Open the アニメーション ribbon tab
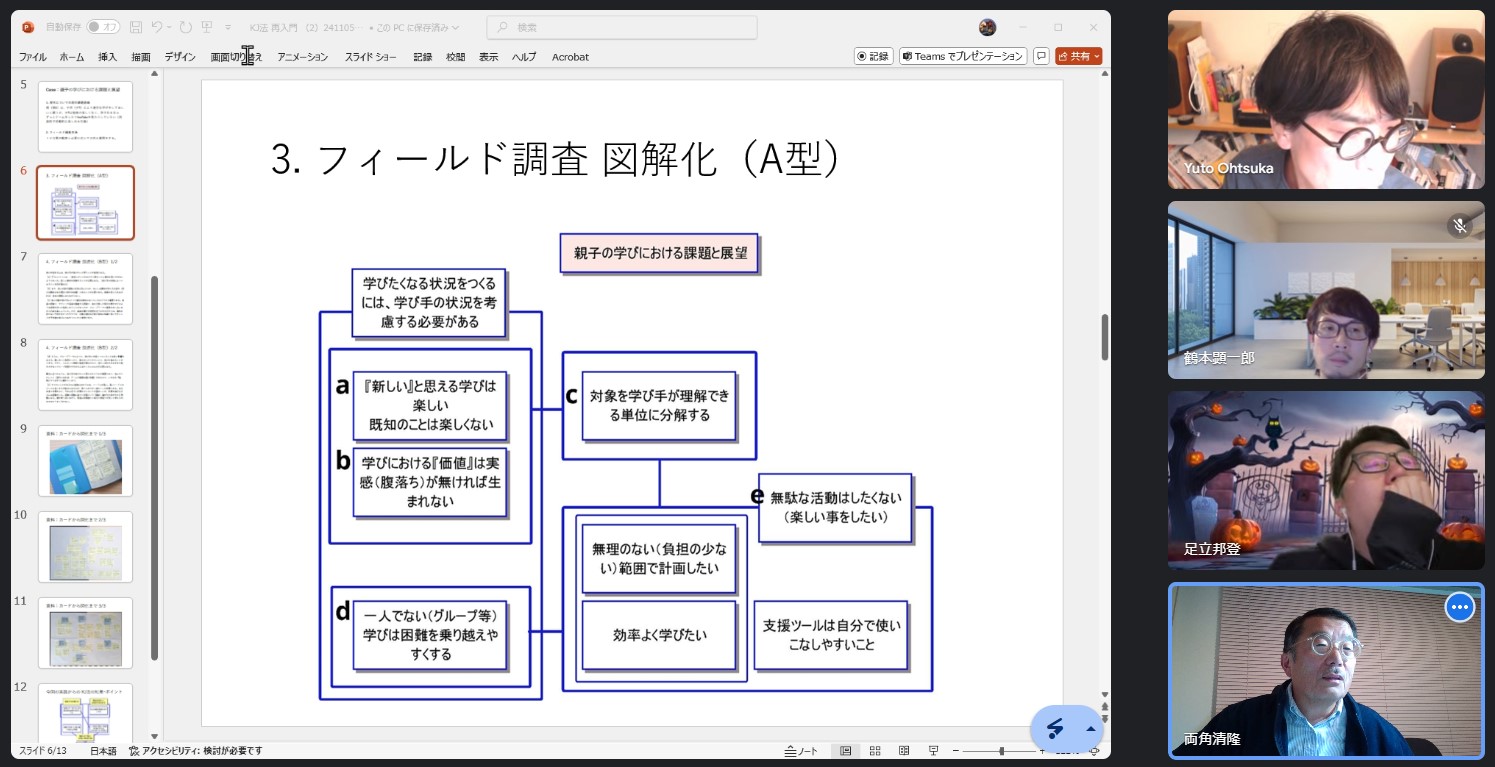 pyautogui.click(x=302, y=57)
